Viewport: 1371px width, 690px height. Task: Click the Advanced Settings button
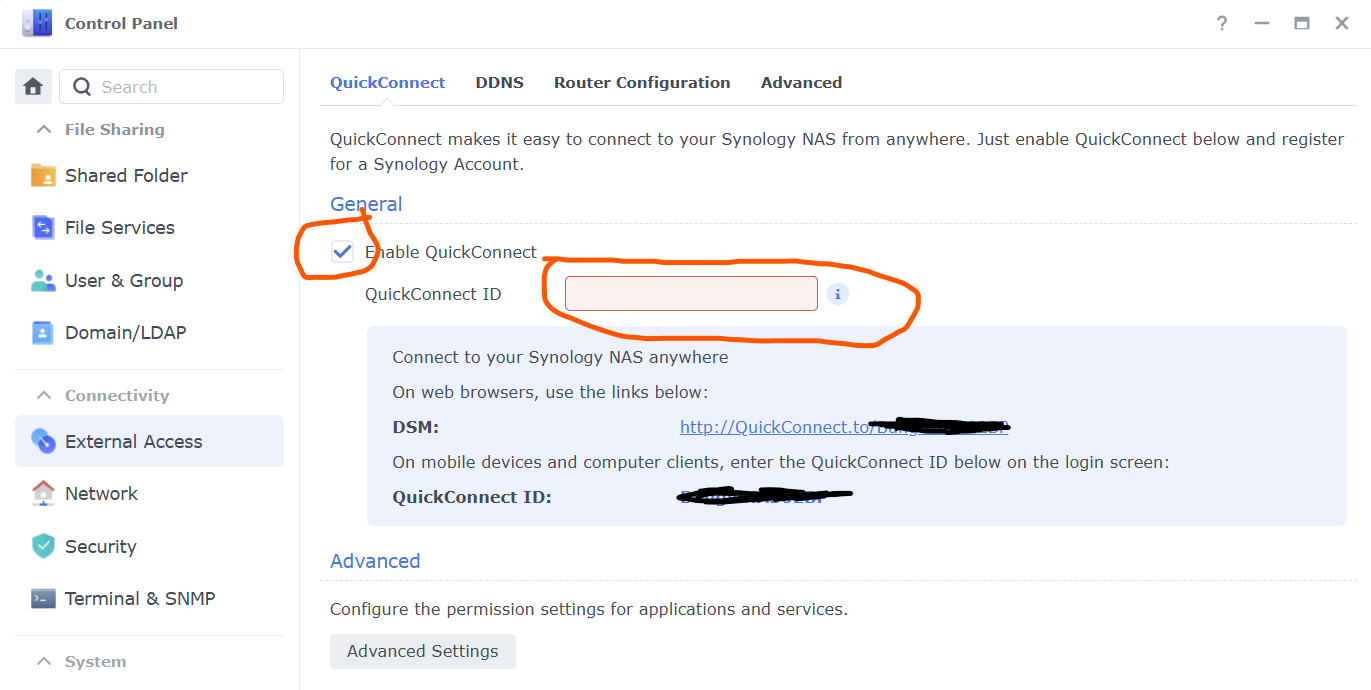pyautogui.click(x=423, y=651)
